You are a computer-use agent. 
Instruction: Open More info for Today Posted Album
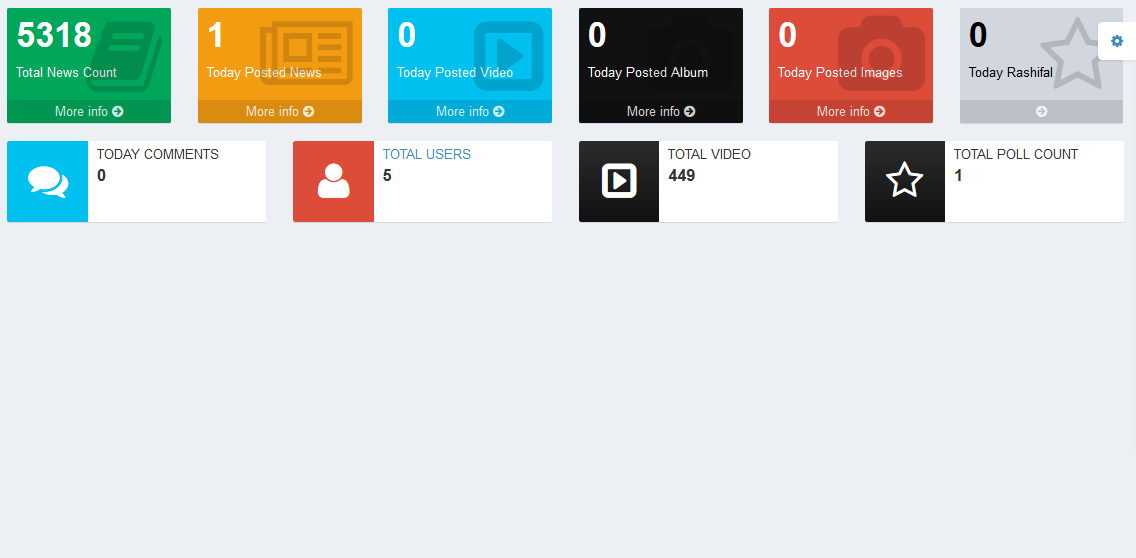(661, 112)
